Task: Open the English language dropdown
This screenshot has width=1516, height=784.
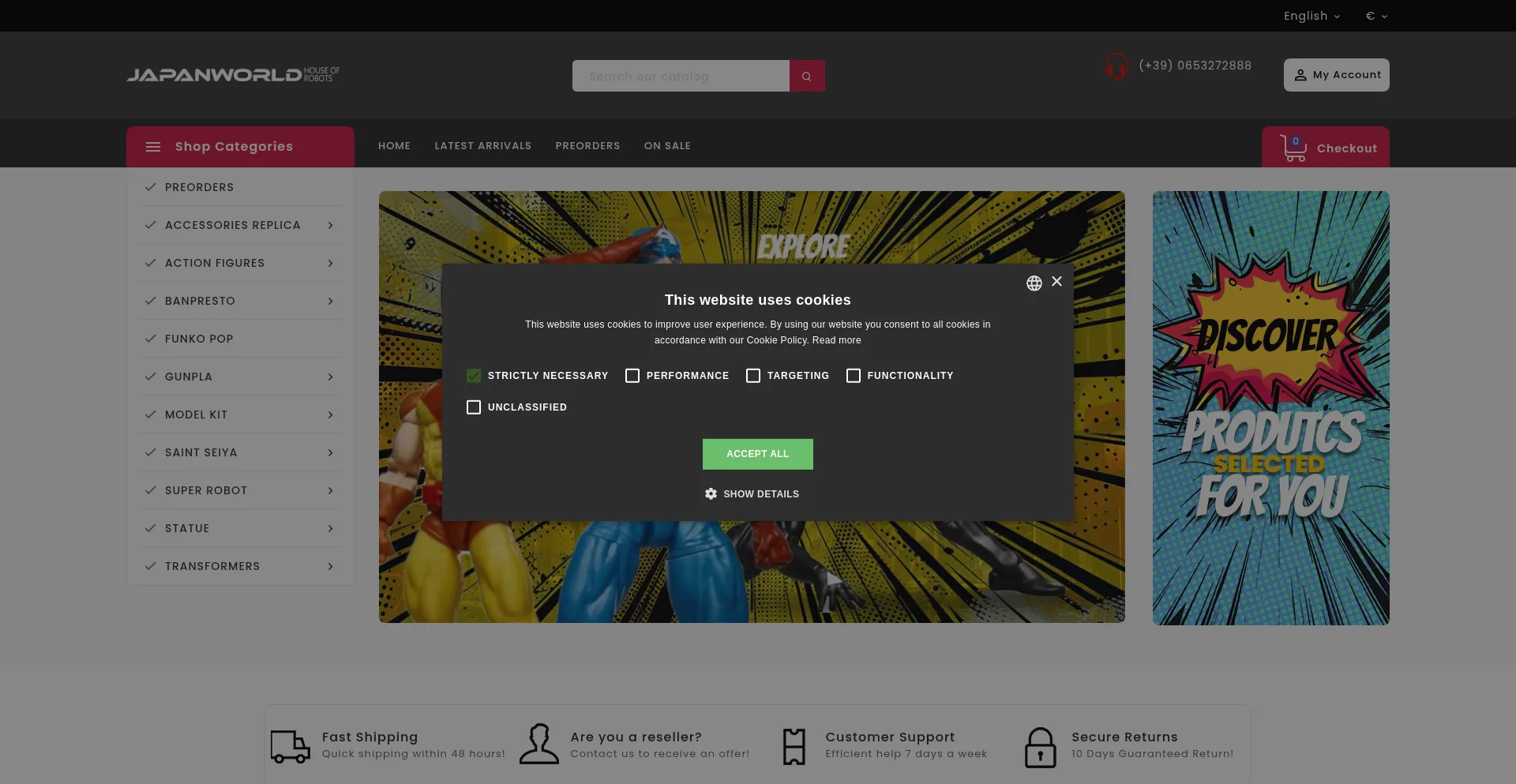Action: [1311, 16]
